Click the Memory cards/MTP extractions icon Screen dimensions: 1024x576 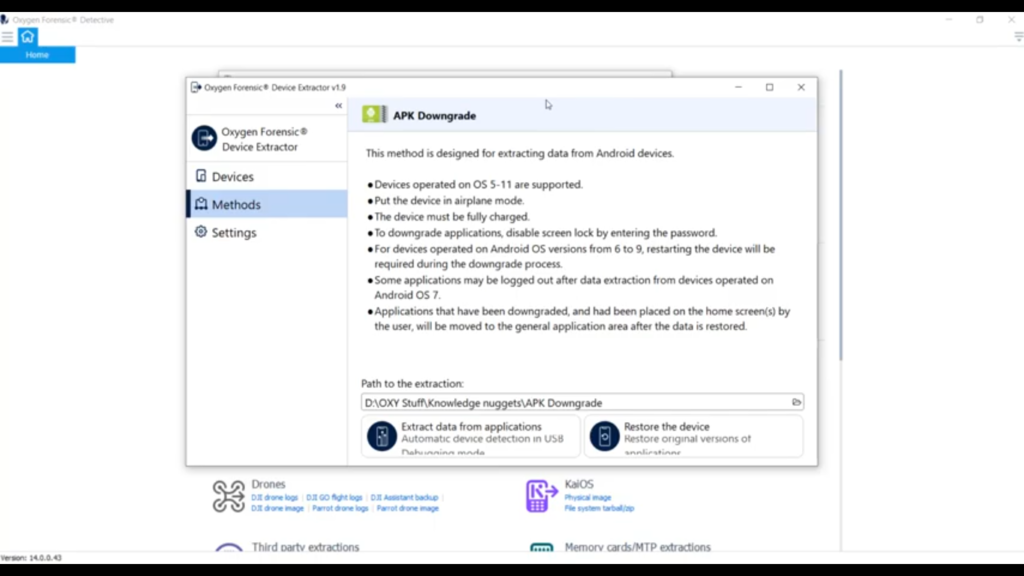click(x=541, y=549)
